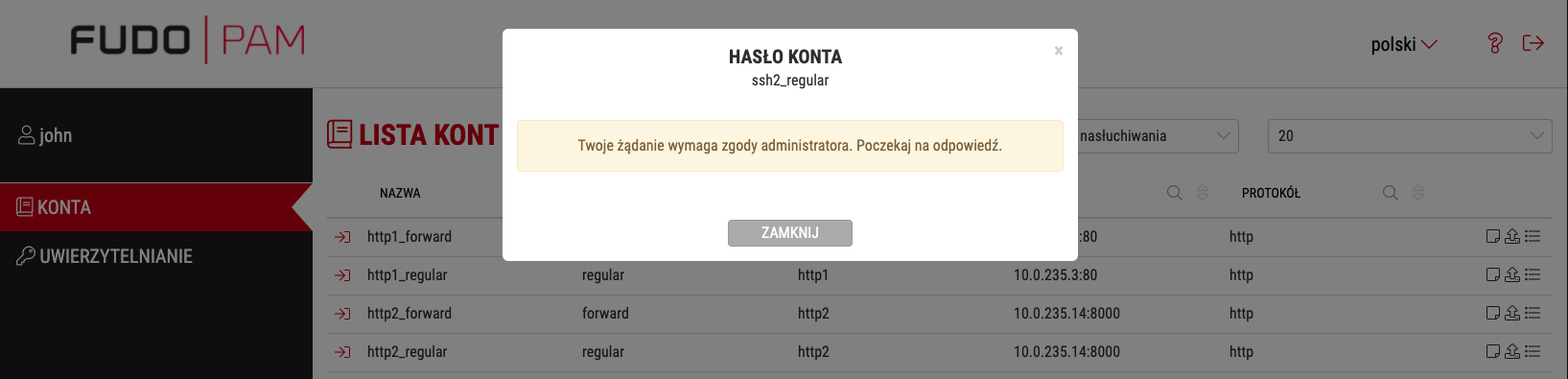Open the help question mark icon

1494,43
